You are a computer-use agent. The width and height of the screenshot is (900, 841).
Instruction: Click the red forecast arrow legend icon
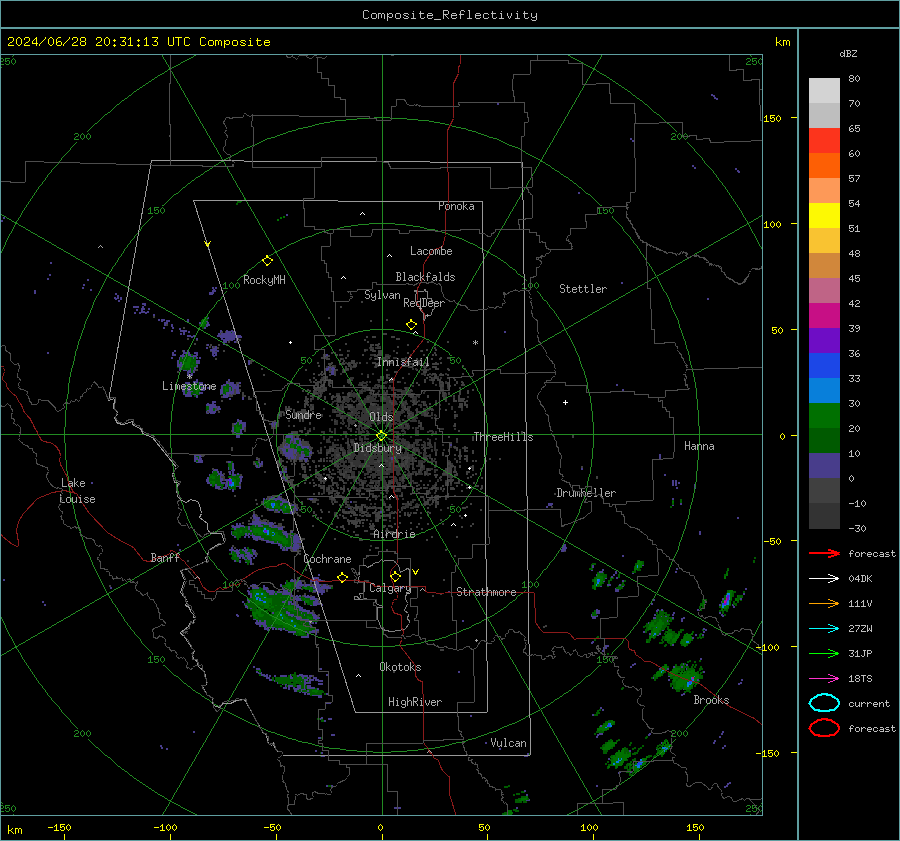click(x=824, y=553)
